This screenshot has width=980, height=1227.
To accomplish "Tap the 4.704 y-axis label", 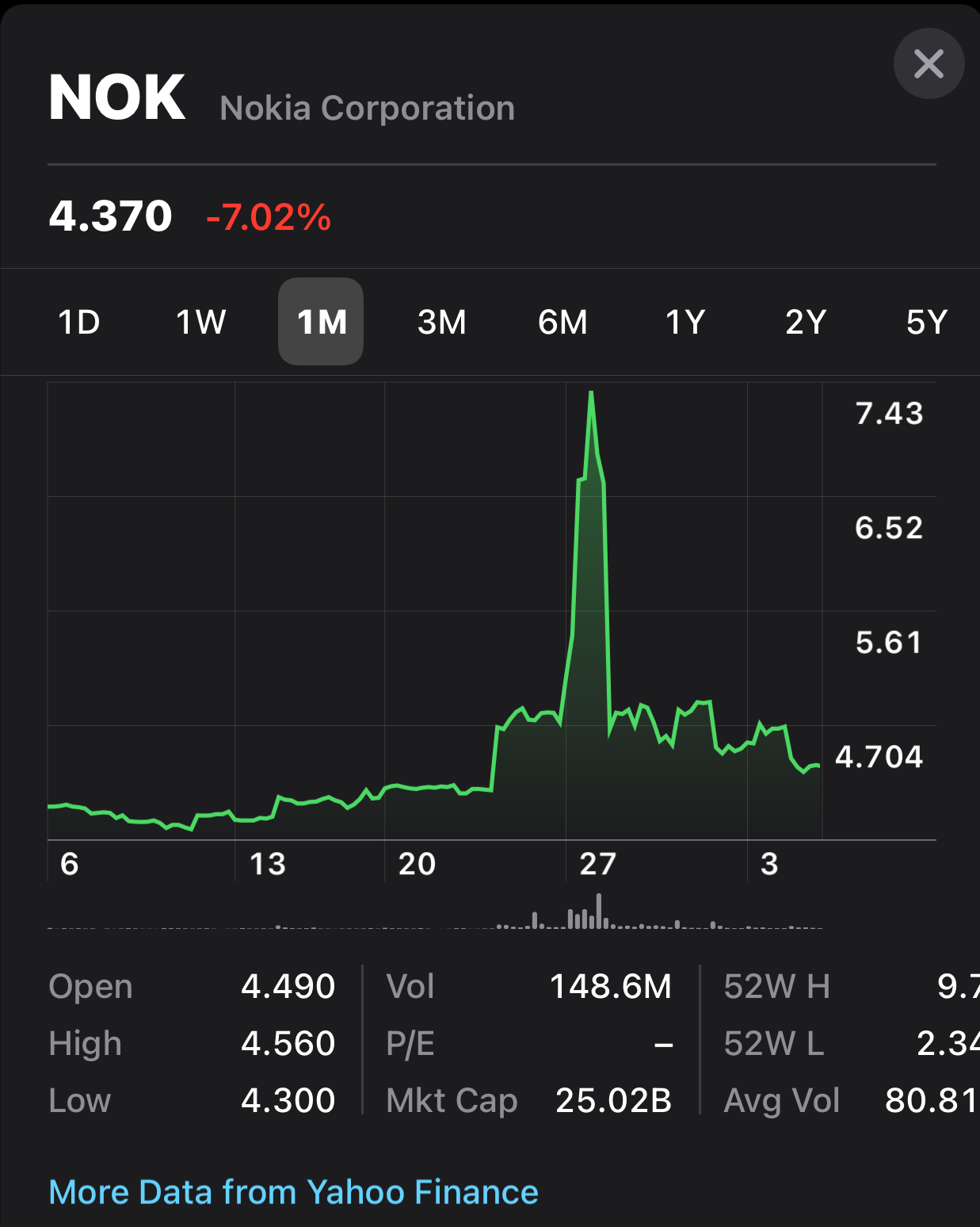I will click(879, 756).
